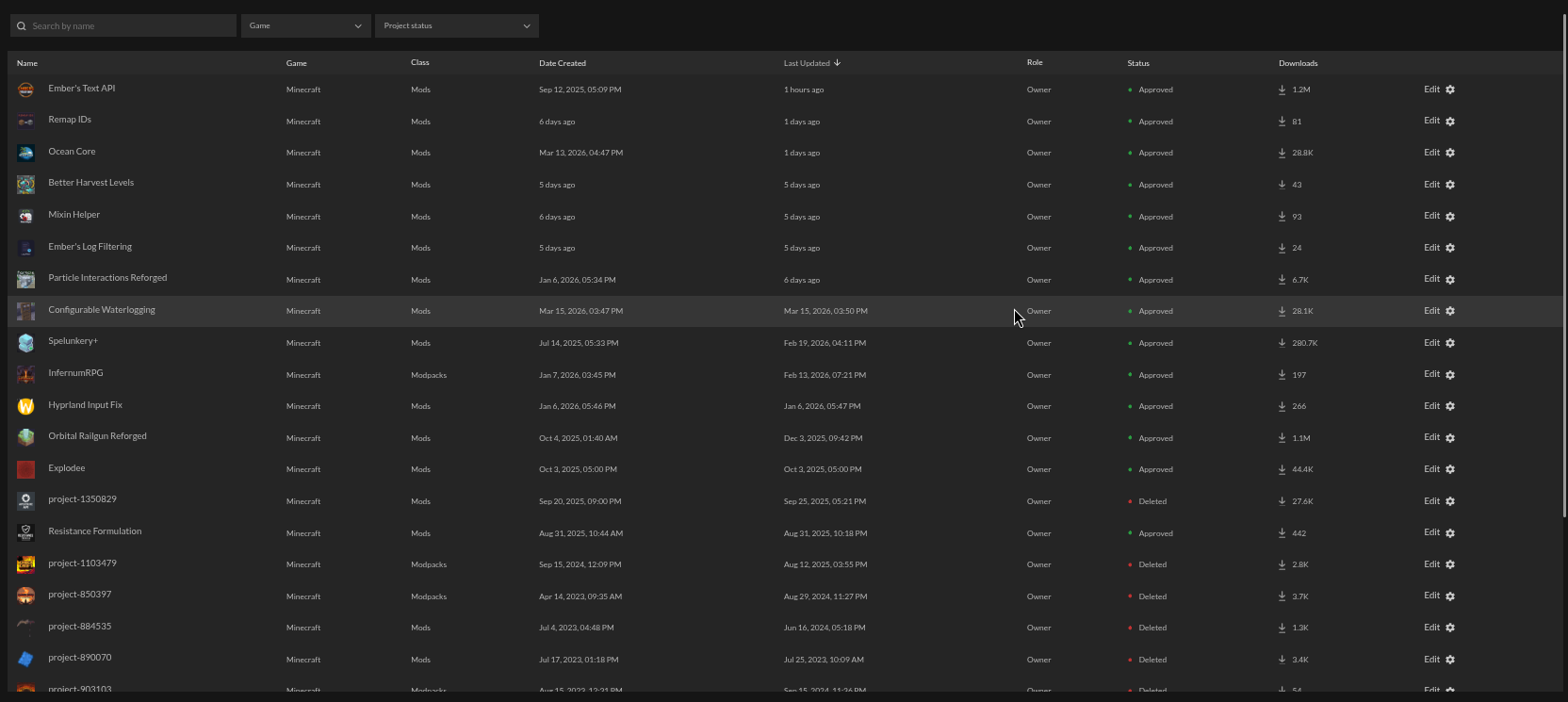
Task: Click Edit for project-884535
Action: [1431, 628]
